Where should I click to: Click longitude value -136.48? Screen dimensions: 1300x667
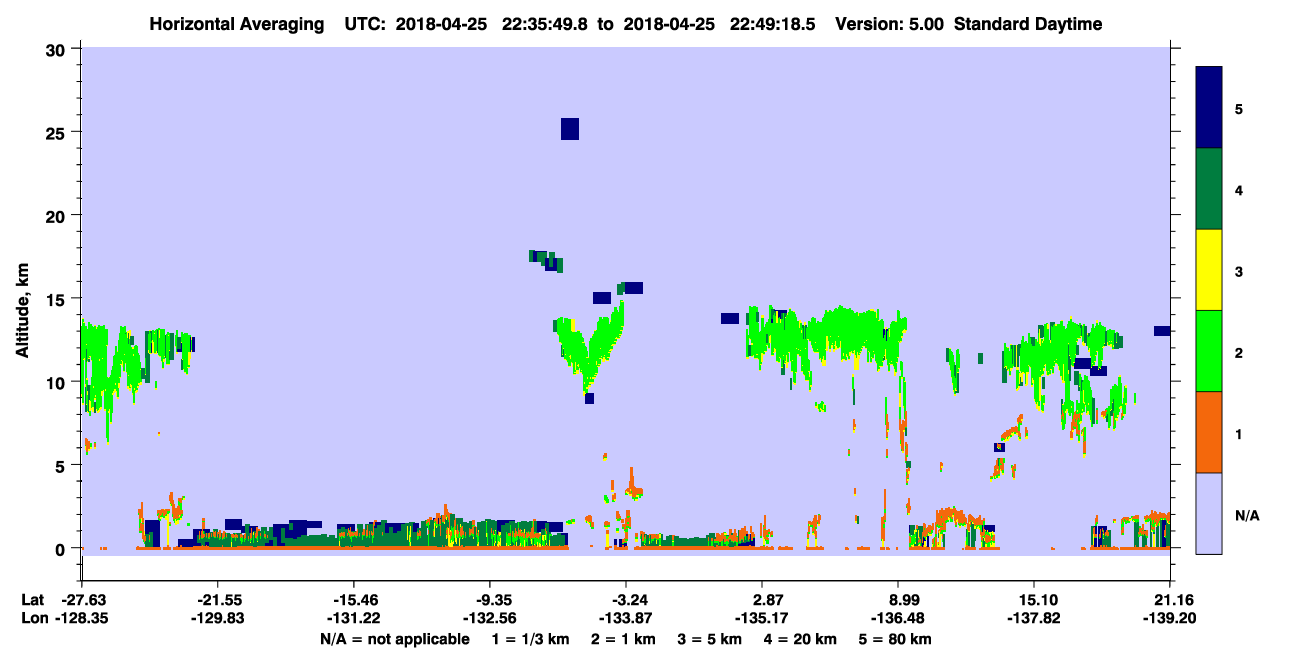coord(899,618)
